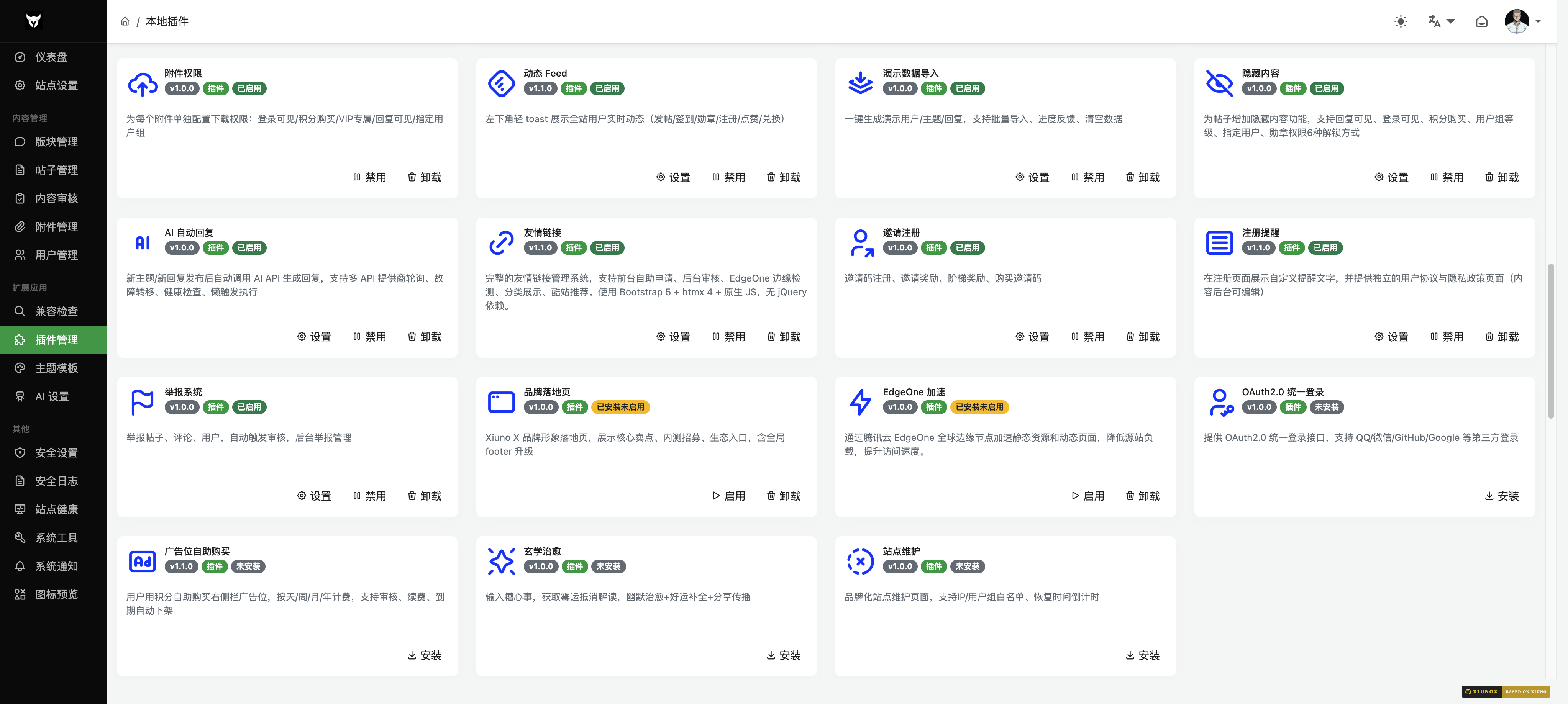
Task: Enable the 品牌落地页 plugin
Action: [728, 496]
